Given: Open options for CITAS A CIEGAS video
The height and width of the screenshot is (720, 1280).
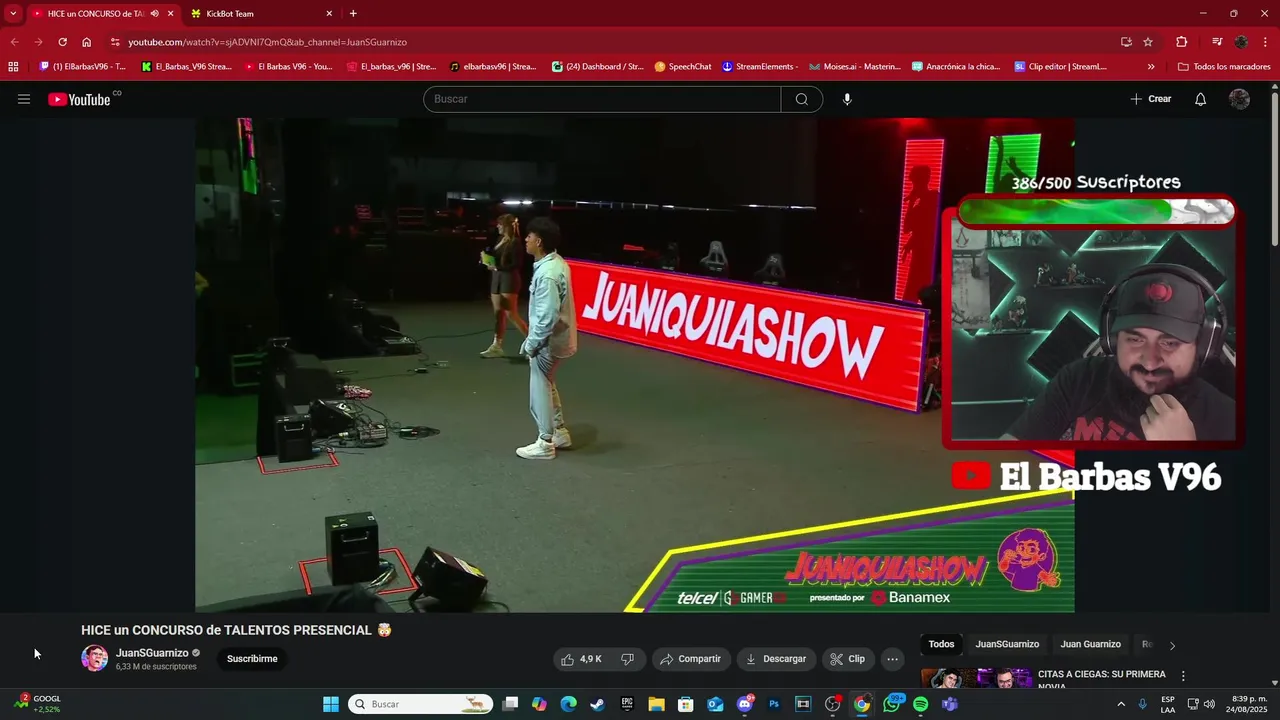Looking at the screenshot, I should (x=1183, y=676).
